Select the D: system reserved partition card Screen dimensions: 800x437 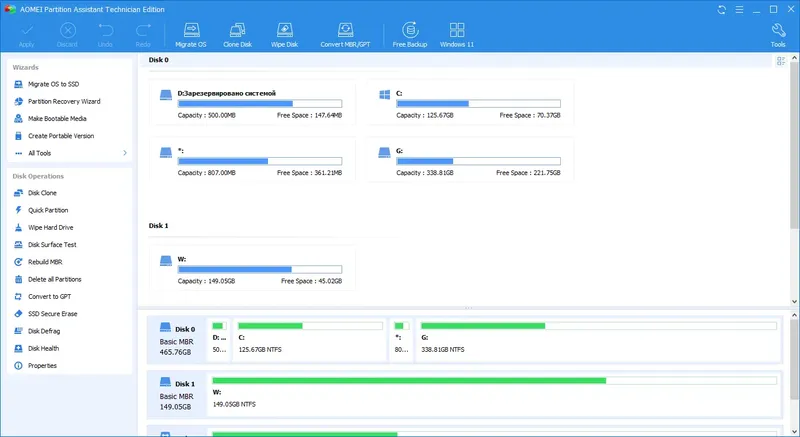tap(252, 104)
